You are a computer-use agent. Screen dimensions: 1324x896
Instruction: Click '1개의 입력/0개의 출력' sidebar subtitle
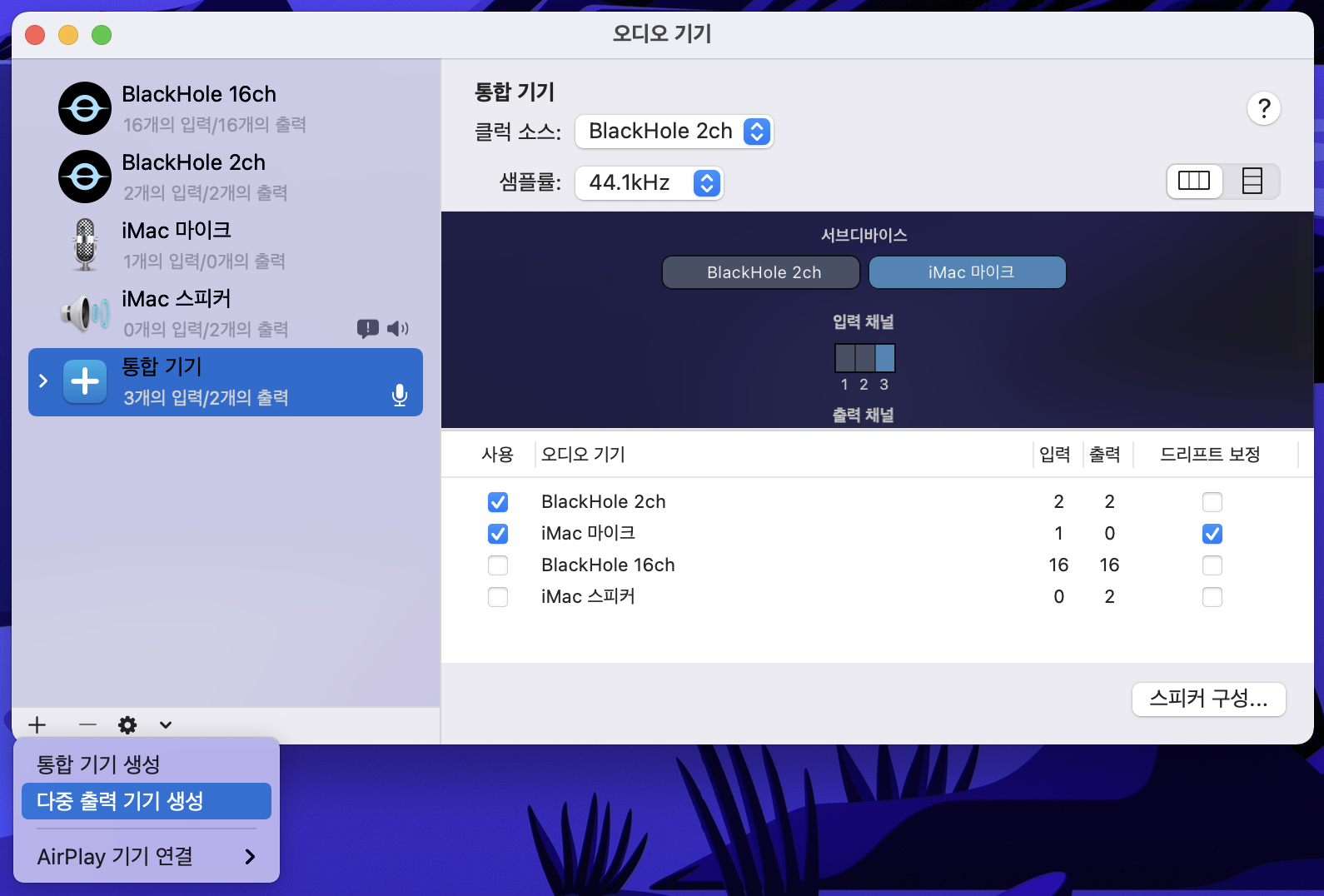(x=204, y=261)
